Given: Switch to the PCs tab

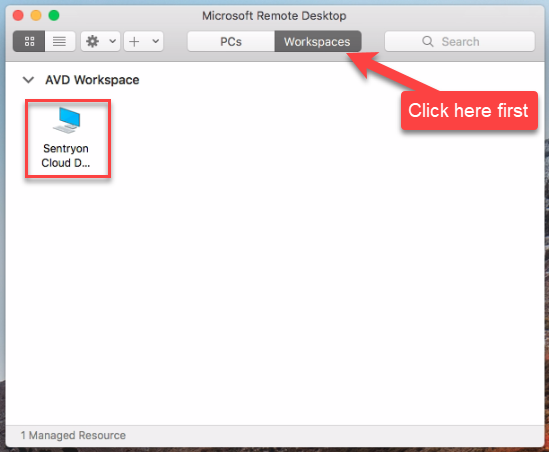Looking at the screenshot, I should 231,42.
